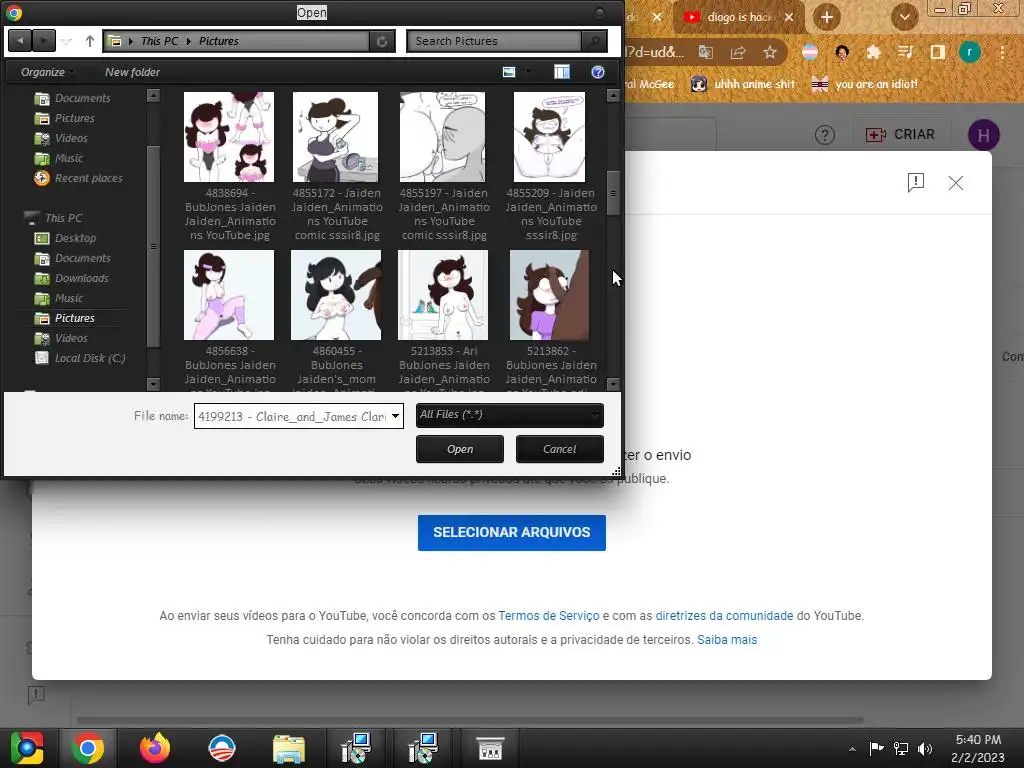Go up one folder level
Screen dimensions: 1024x768
pos(89,41)
